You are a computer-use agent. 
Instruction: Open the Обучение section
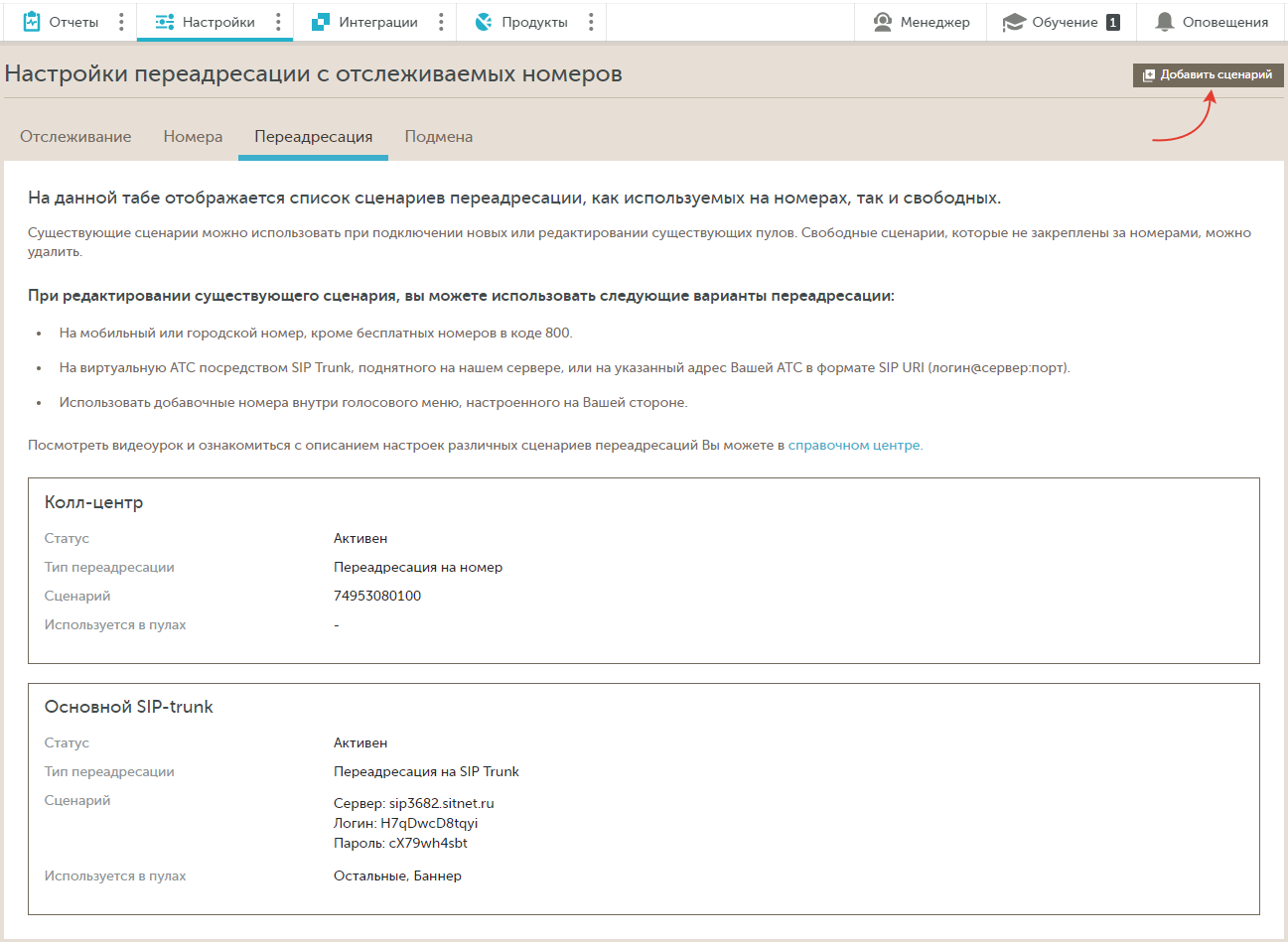[1062, 22]
